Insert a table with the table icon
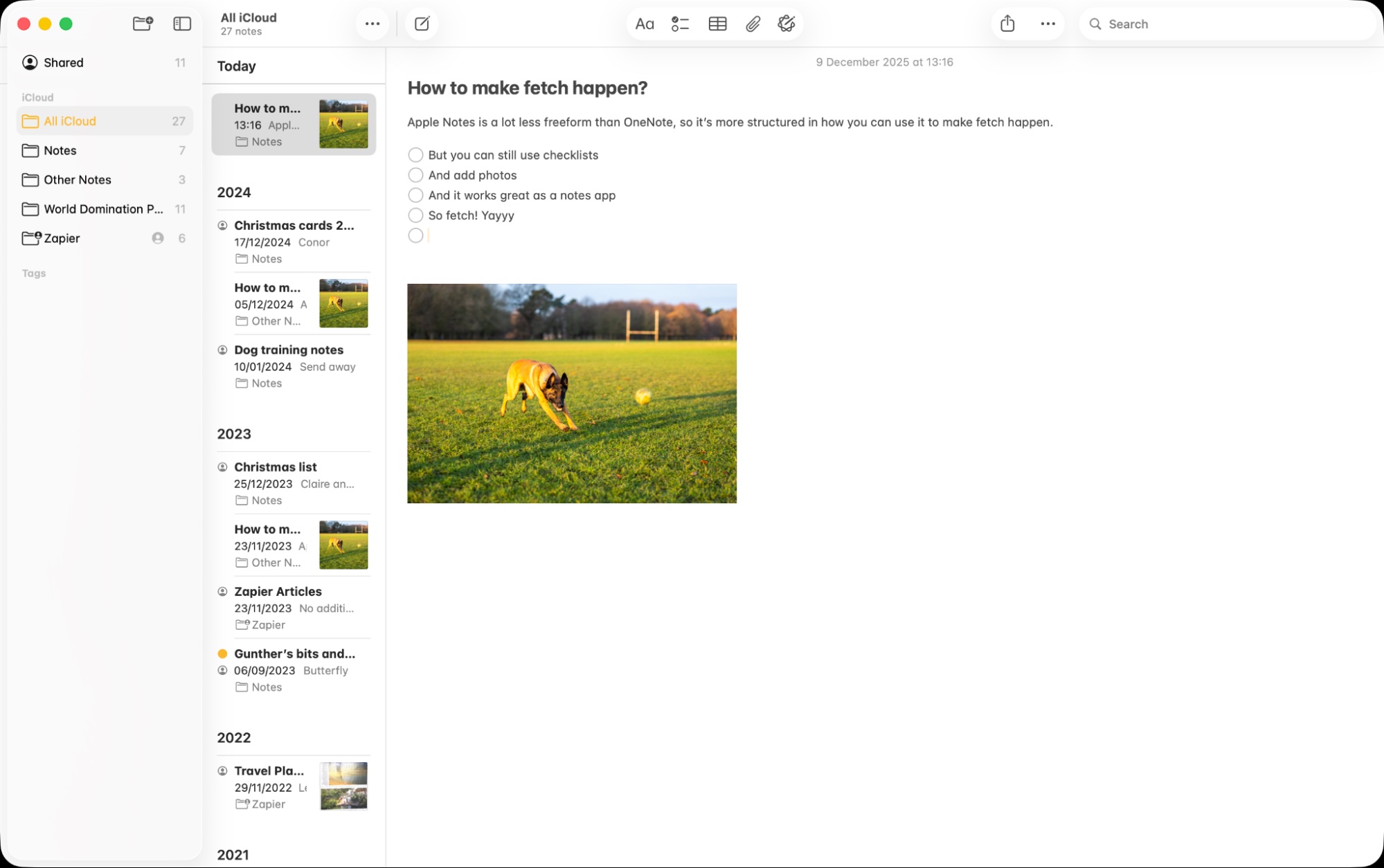Viewport: 1384px width, 868px height. [717, 23]
